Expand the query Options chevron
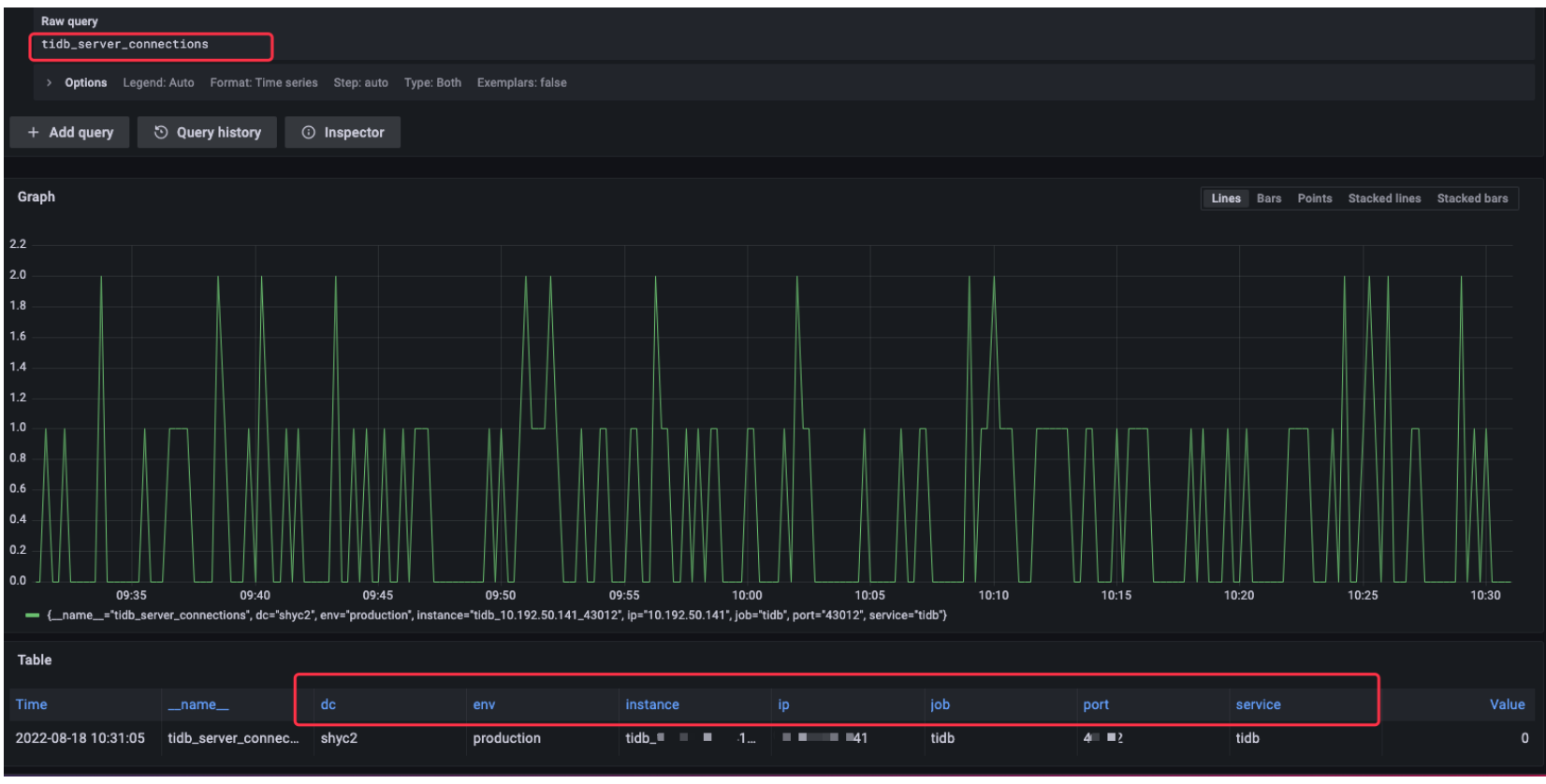1546x784 pixels. pyautogui.click(x=49, y=83)
